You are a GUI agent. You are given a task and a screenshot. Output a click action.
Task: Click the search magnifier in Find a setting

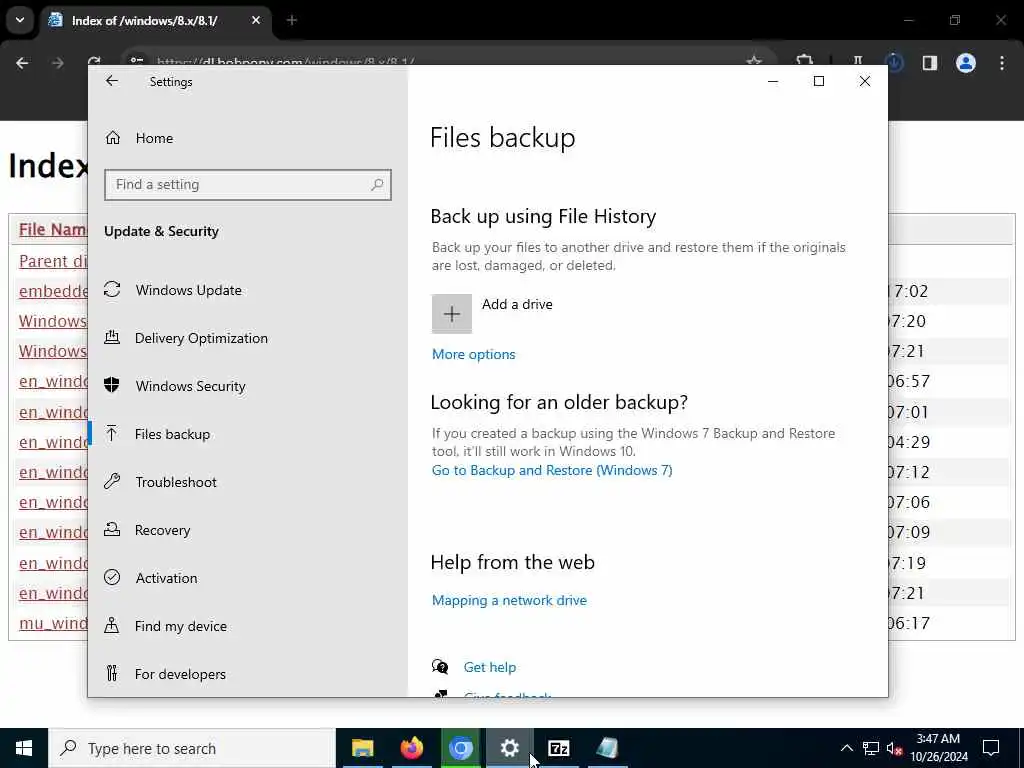pyautogui.click(x=377, y=185)
